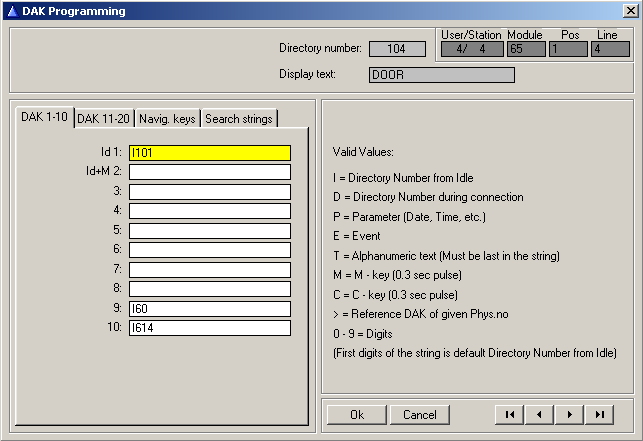Click the next record arrow button
The height and width of the screenshot is (441, 643).
pos(570,414)
